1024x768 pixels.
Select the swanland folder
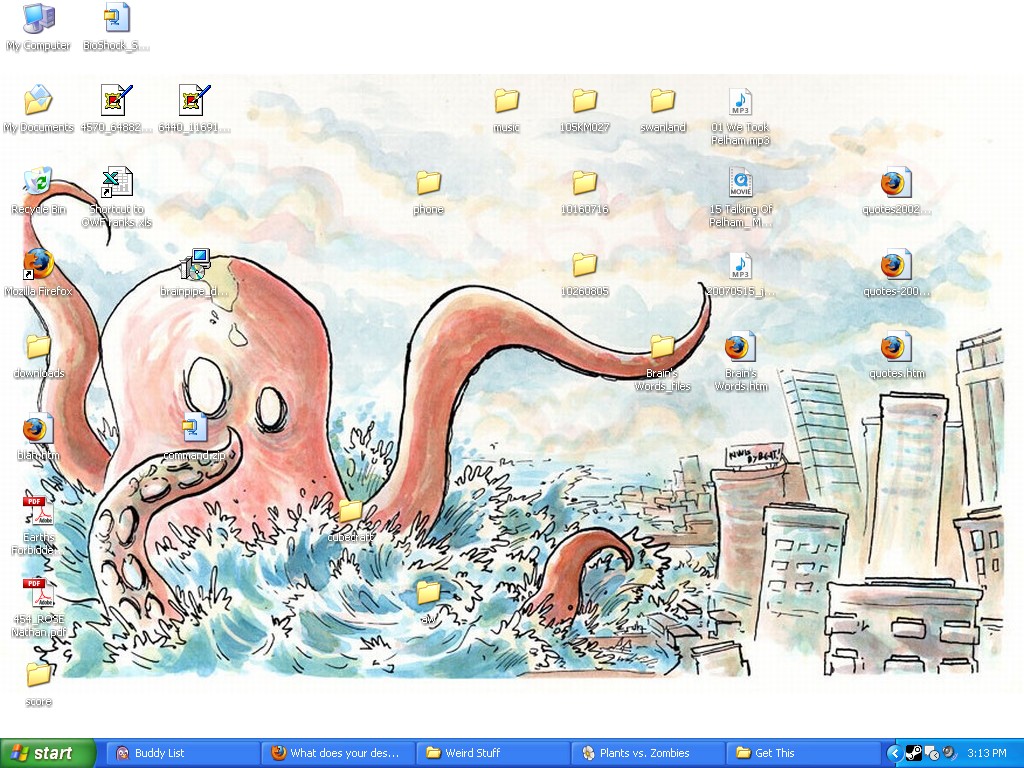pos(662,101)
